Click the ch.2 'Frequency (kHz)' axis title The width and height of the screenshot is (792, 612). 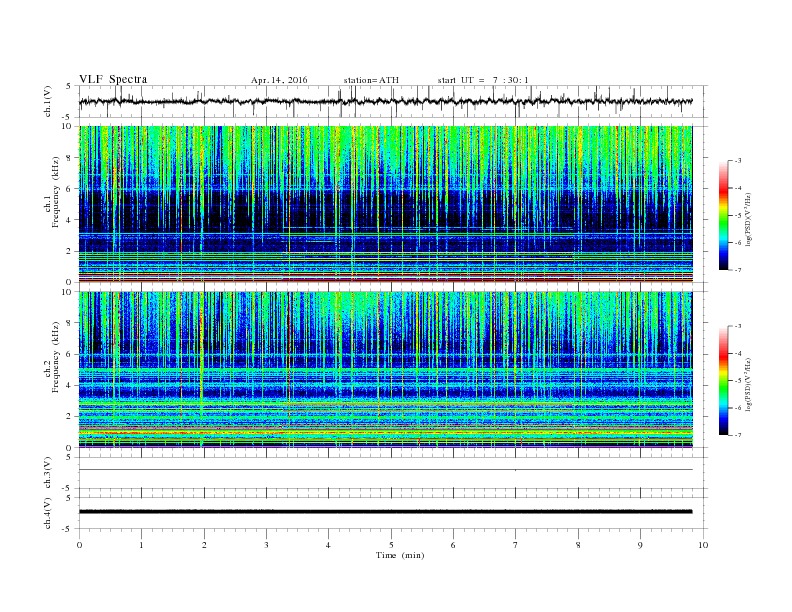tap(56, 356)
